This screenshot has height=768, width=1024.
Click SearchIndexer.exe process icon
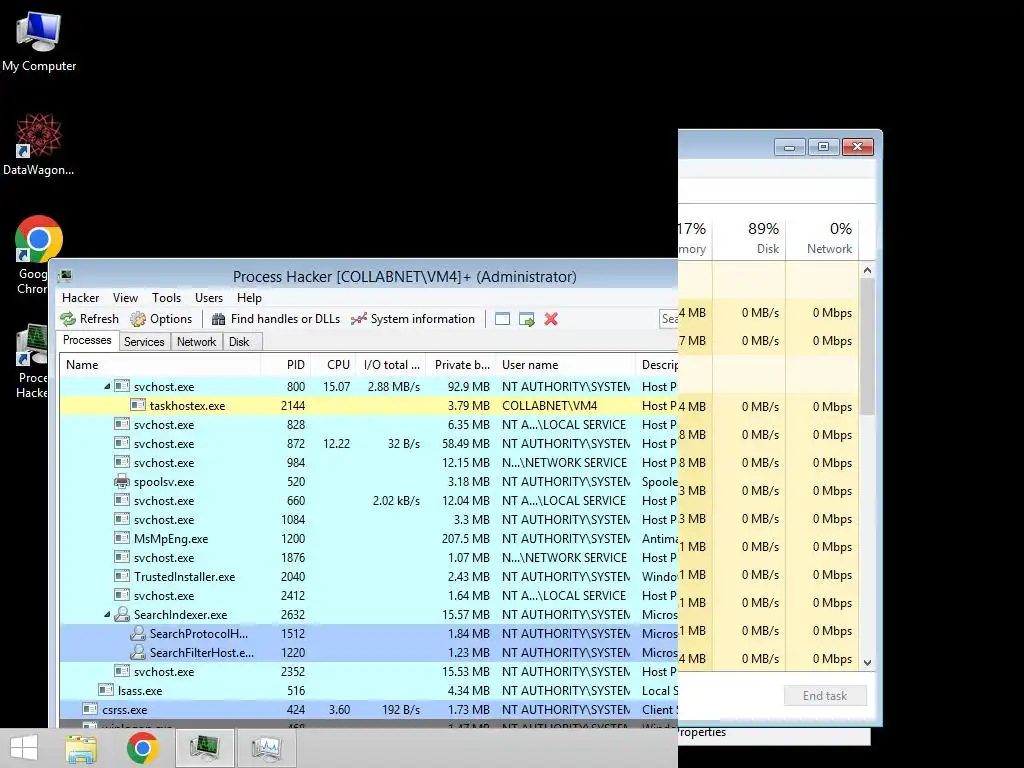(121, 615)
